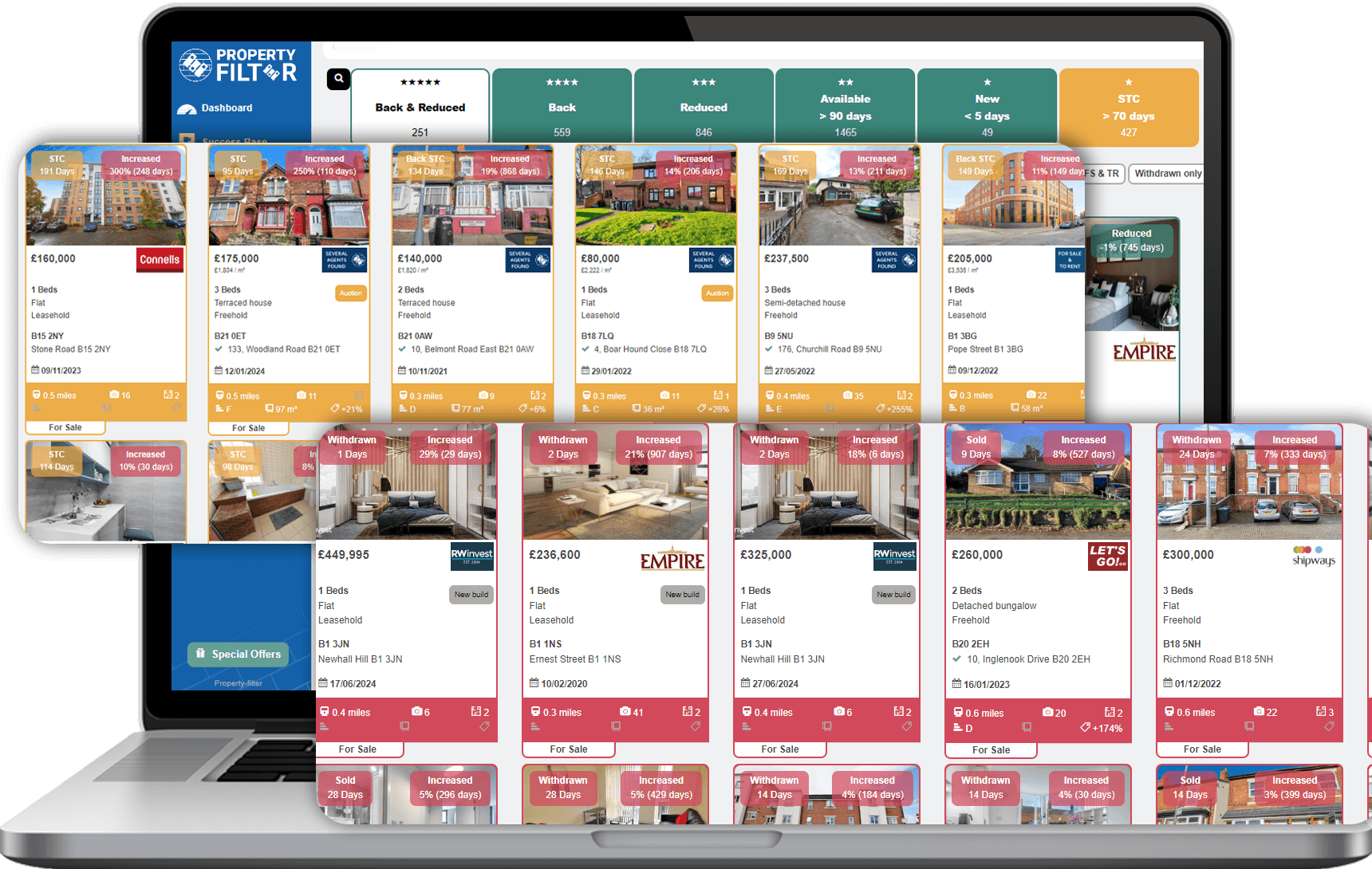The image size is (1372, 869).
Task: Click the Increased 21% (907 days) badge
Action: pyautogui.click(x=658, y=447)
